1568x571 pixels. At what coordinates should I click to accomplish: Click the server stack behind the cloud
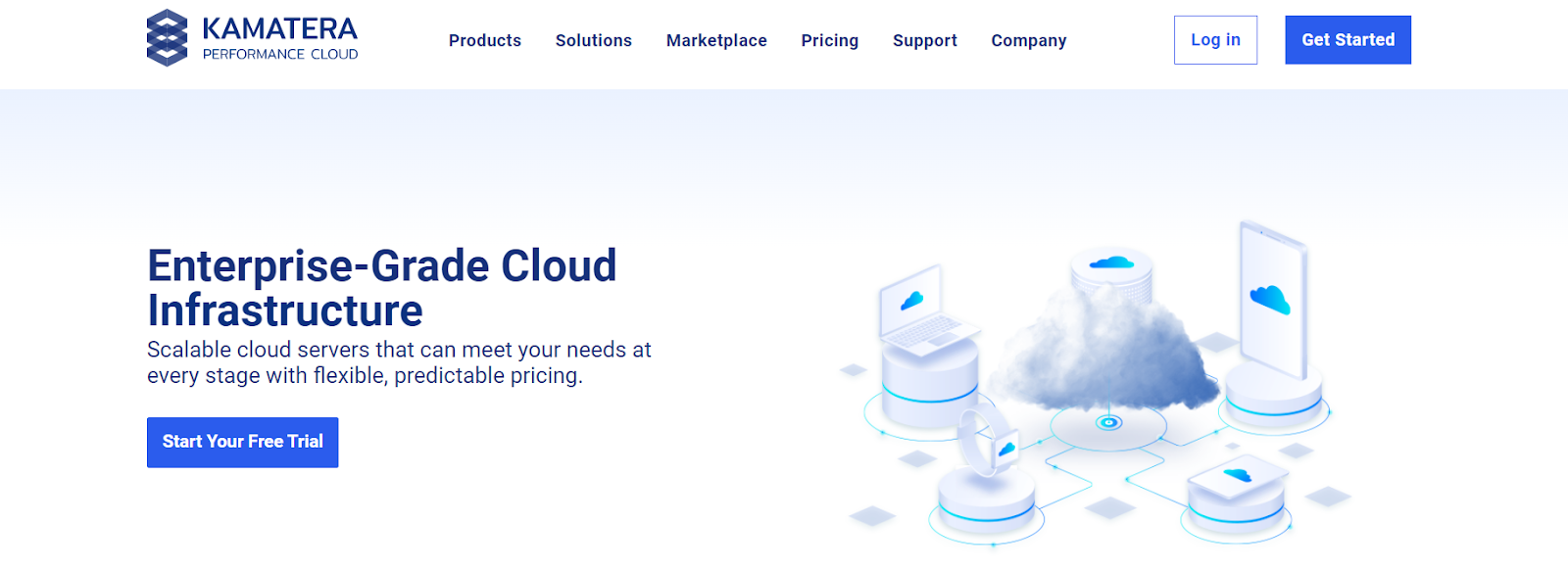(1111, 269)
